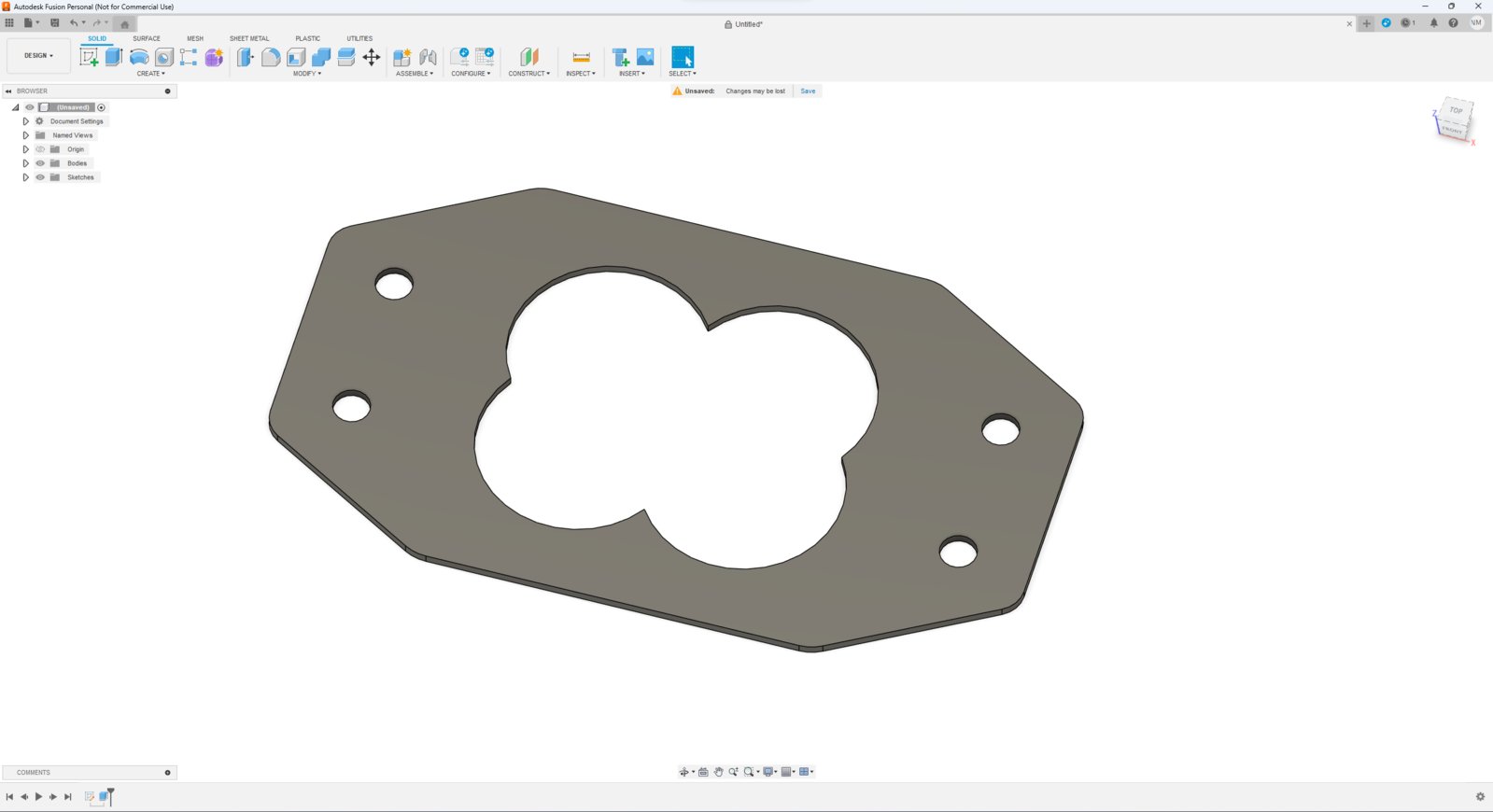Screen dimensions: 1493x812
Task: Select the Zoom magnifier tool
Action: [733, 772]
